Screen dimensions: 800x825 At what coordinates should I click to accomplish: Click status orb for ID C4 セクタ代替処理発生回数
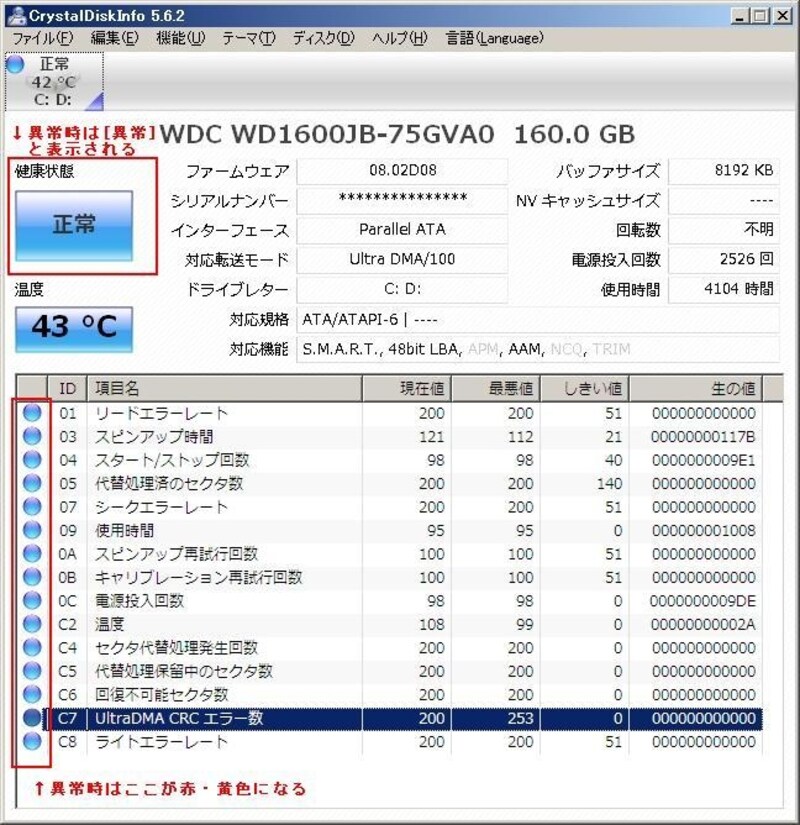click(32, 647)
